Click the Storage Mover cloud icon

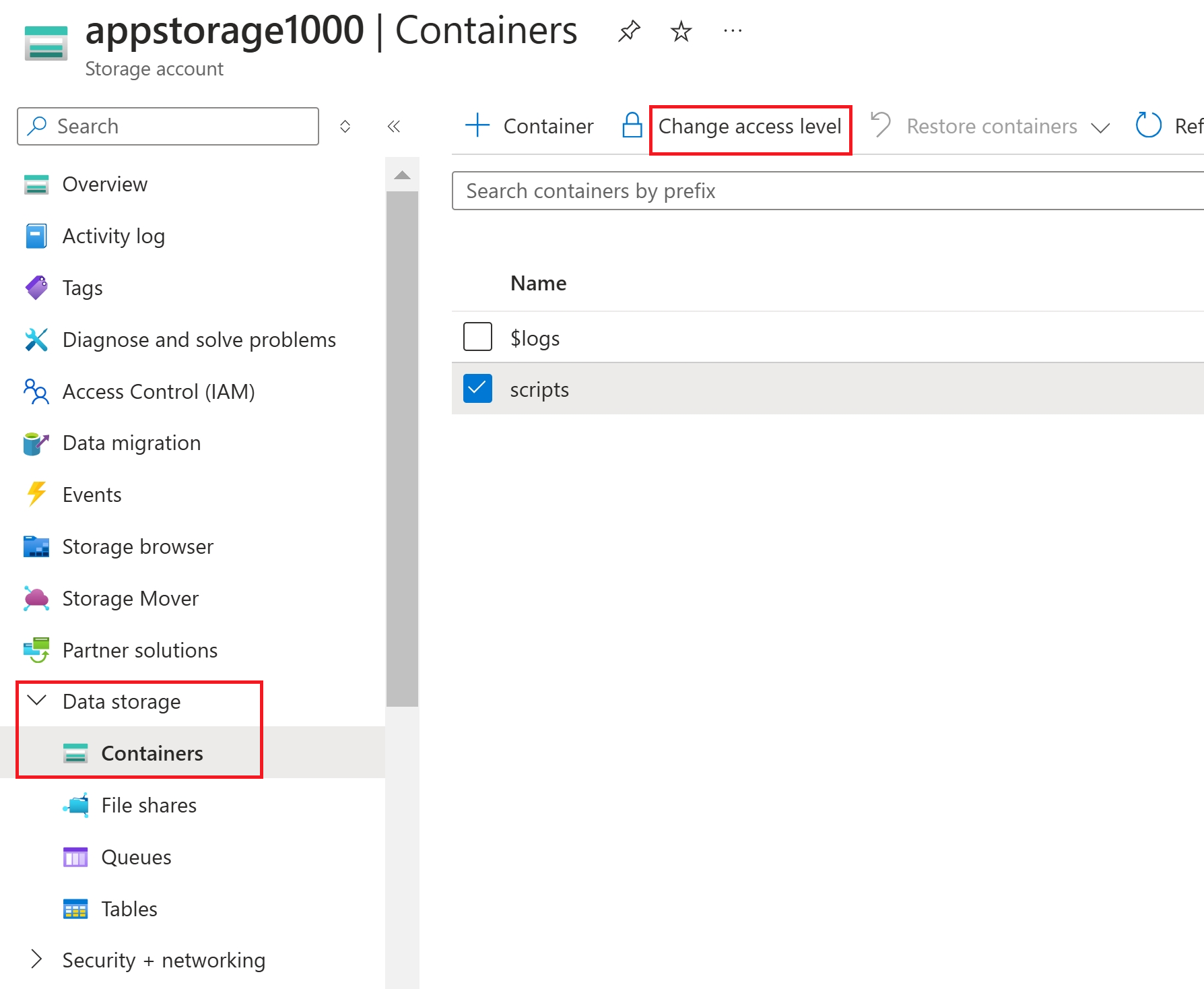tap(36, 598)
